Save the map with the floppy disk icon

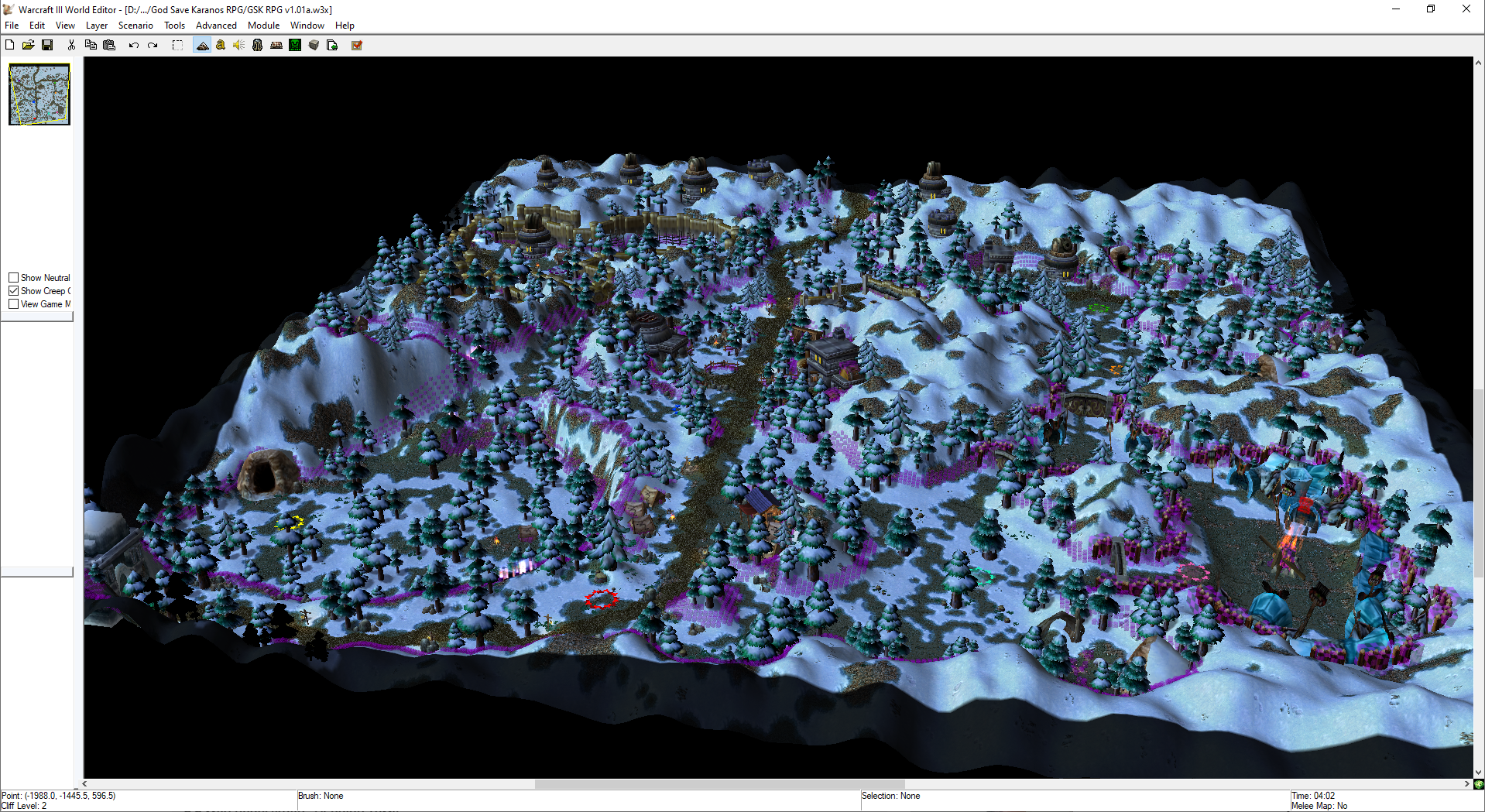[x=47, y=45]
